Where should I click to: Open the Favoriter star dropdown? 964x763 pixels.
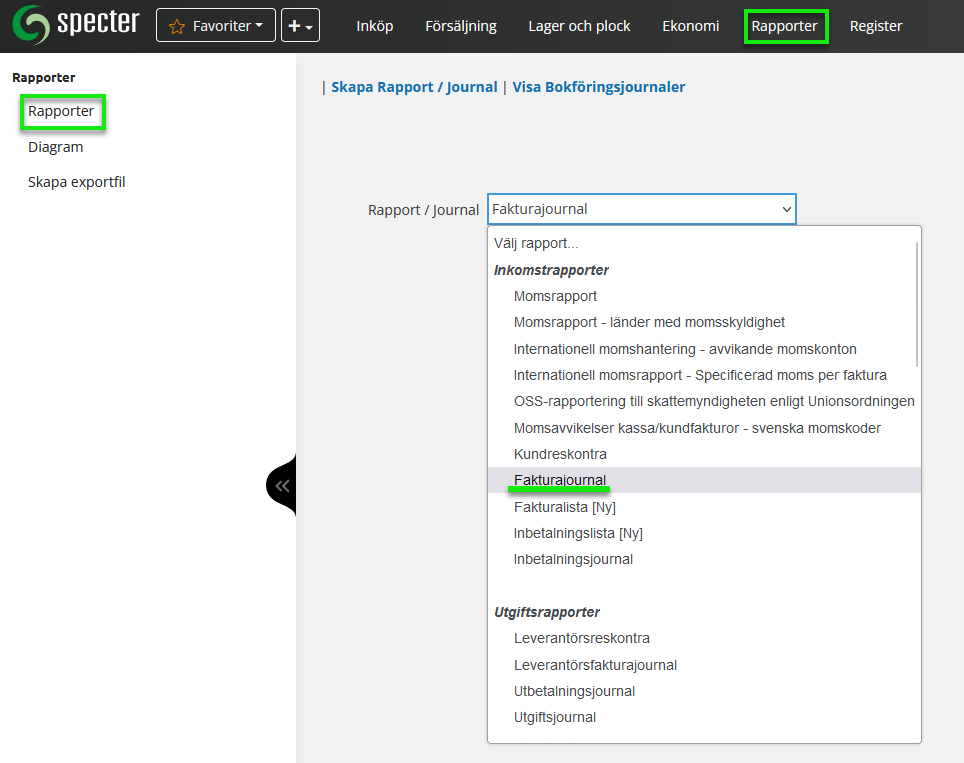click(x=215, y=26)
